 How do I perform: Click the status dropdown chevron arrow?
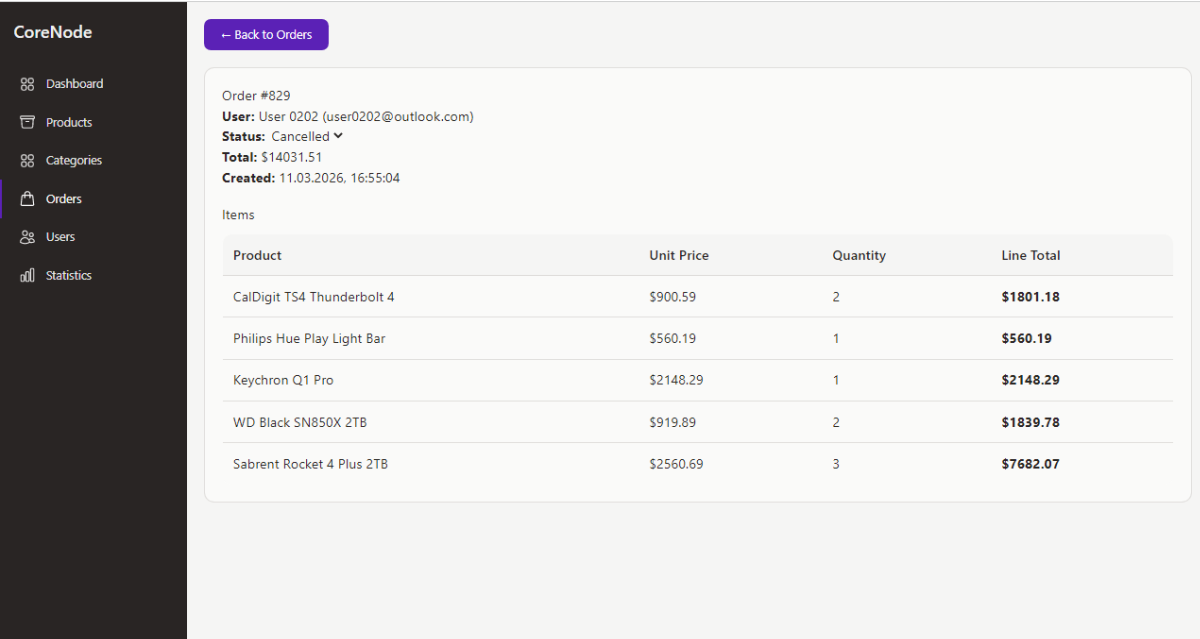pyautogui.click(x=338, y=136)
